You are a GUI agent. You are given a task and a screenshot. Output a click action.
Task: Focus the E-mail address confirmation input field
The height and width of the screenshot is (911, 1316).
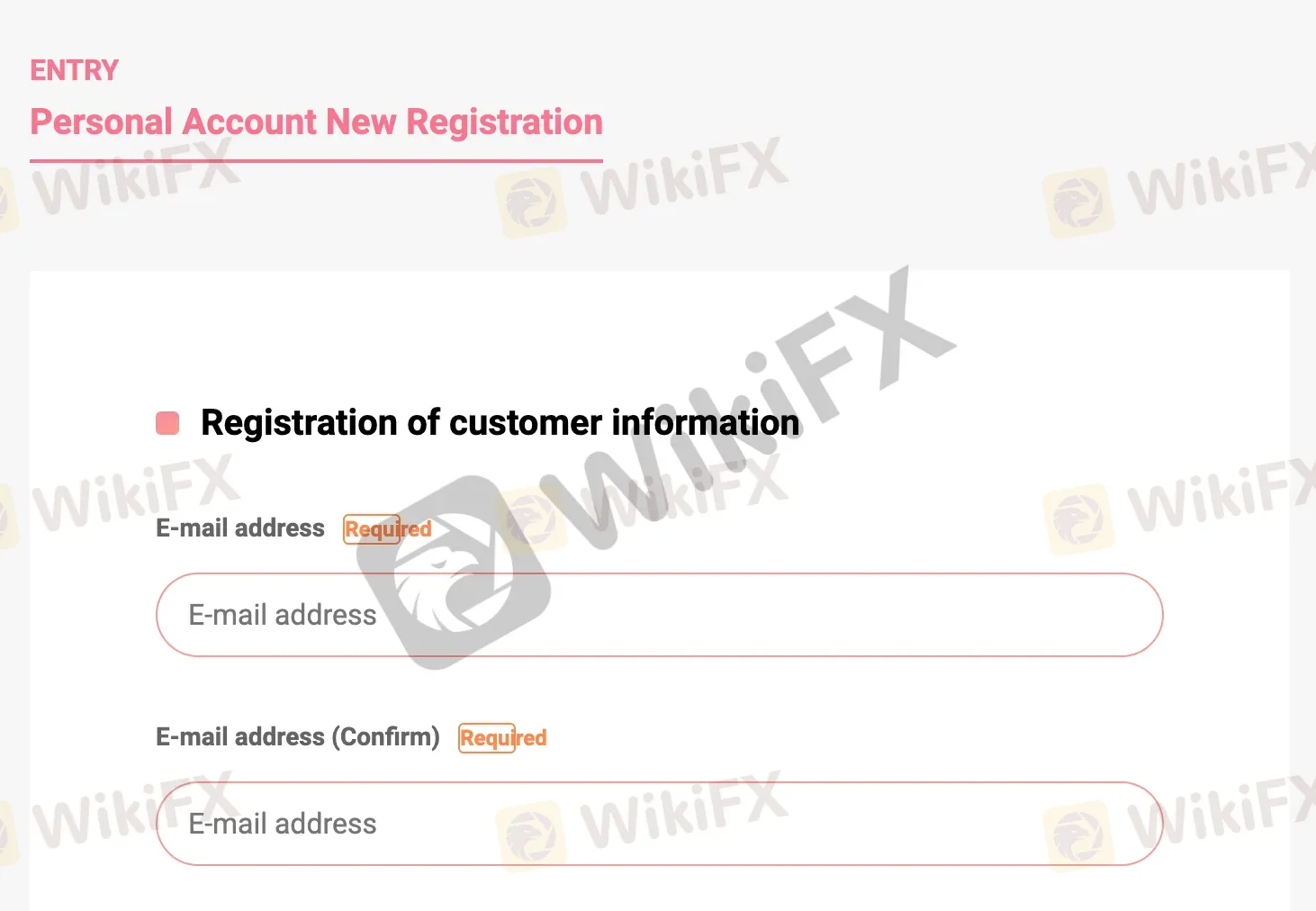pyautogui.click(x=659, y=824)
